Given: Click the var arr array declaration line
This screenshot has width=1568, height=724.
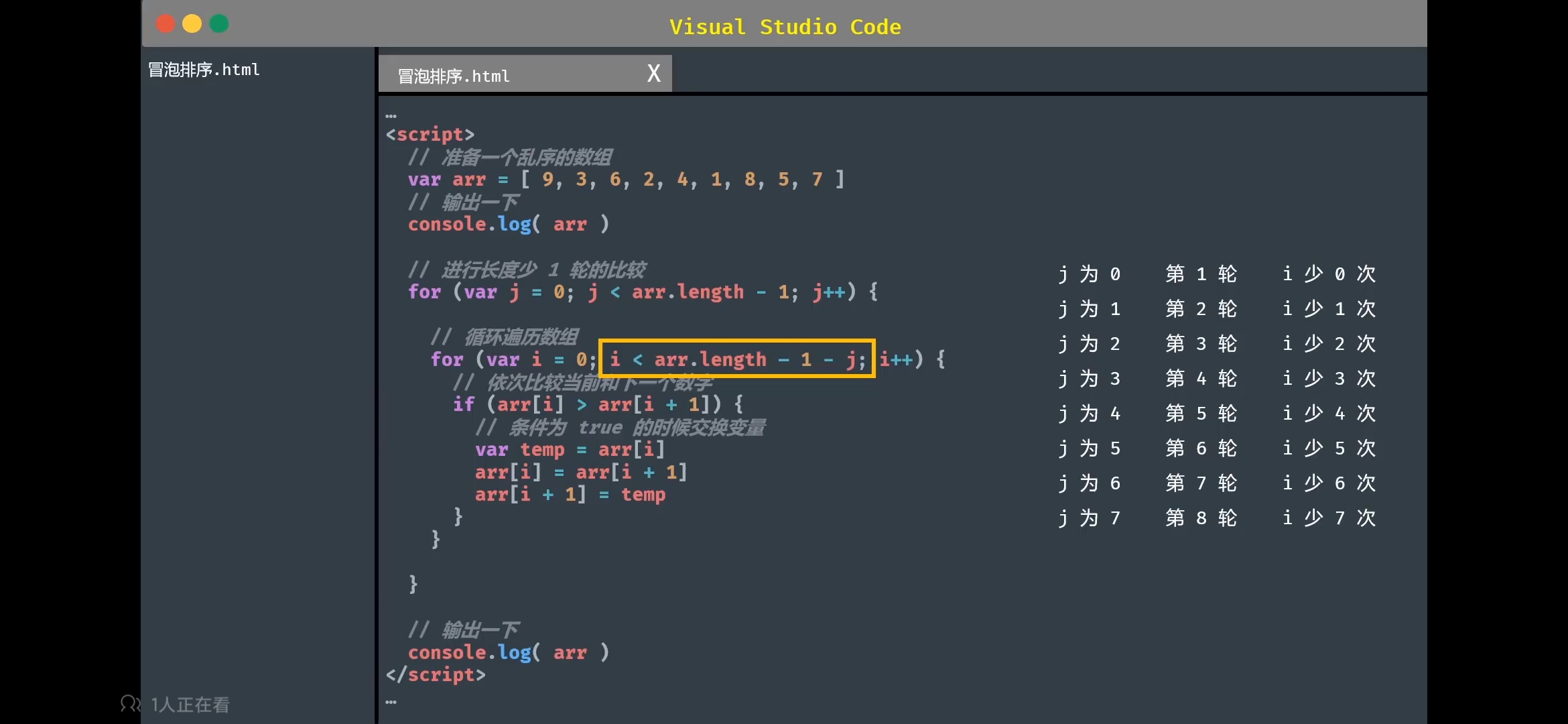Looking at the screenshot, I should [625, 180].
